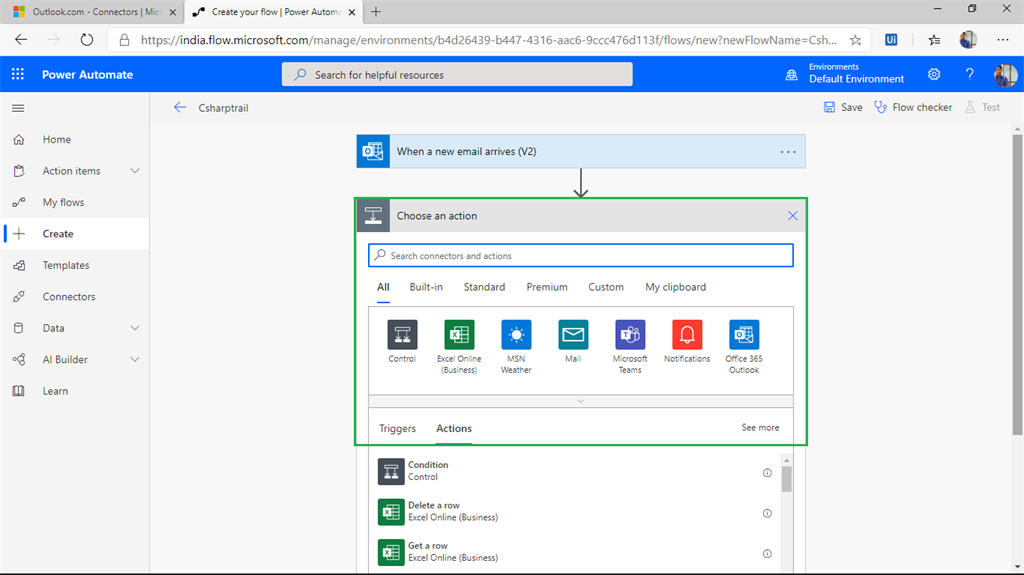Image resolution: width=1024 pixels, height=575 pixels.
Task: Open the When a new email arrives trigger
Action: 581,152
